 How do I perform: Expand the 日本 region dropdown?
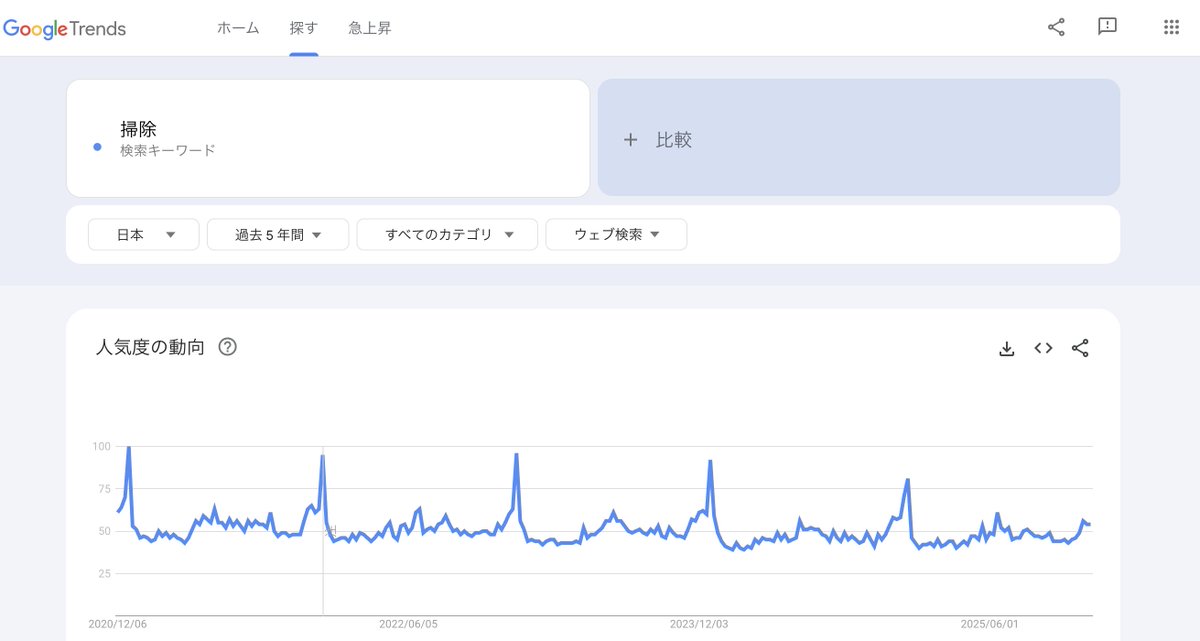click(x=144, y=235)
